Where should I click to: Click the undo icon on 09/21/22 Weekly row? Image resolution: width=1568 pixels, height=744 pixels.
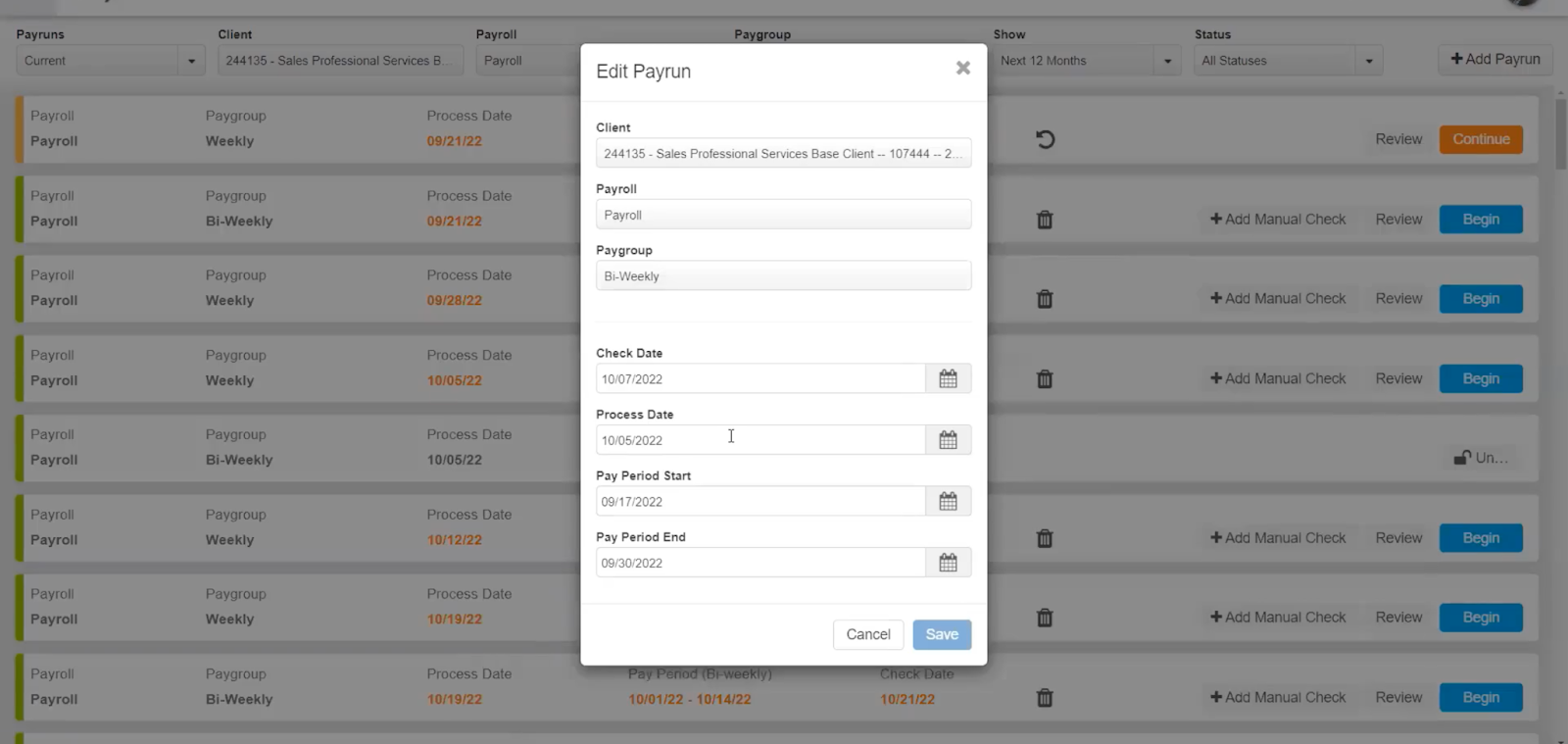(1045, 139)
